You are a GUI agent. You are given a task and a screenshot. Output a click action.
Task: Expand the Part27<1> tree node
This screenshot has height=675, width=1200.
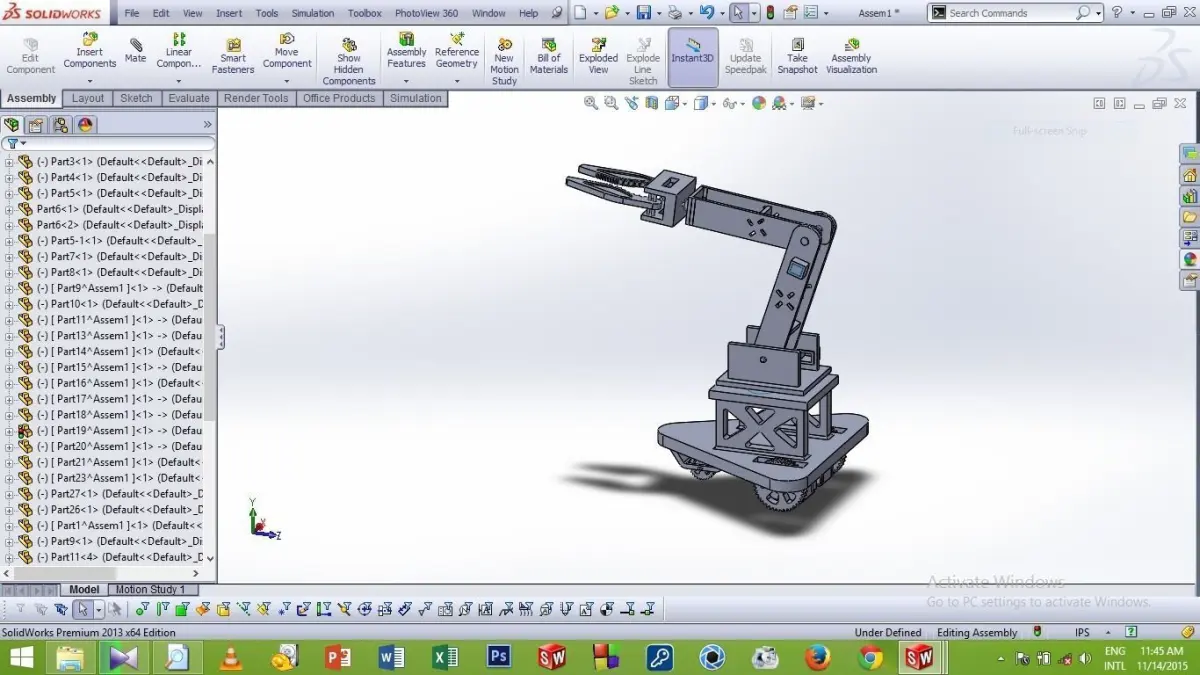(x=9, y=494)
